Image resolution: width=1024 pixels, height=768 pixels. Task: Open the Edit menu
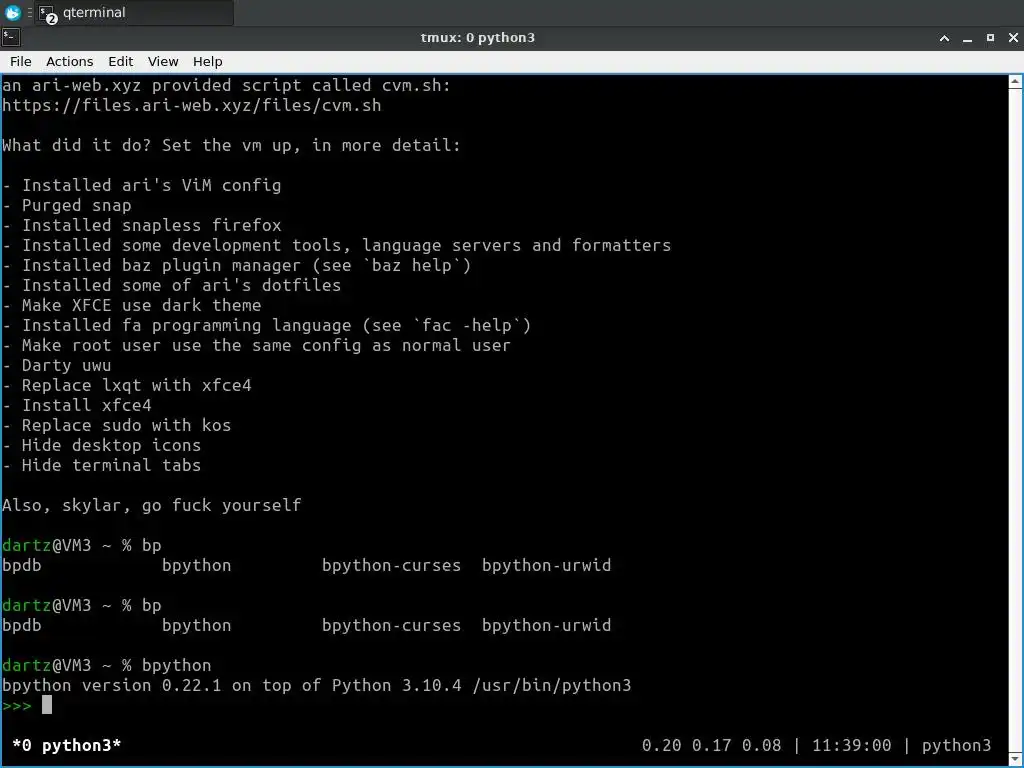pyautogui.click(x=120, y=61)
